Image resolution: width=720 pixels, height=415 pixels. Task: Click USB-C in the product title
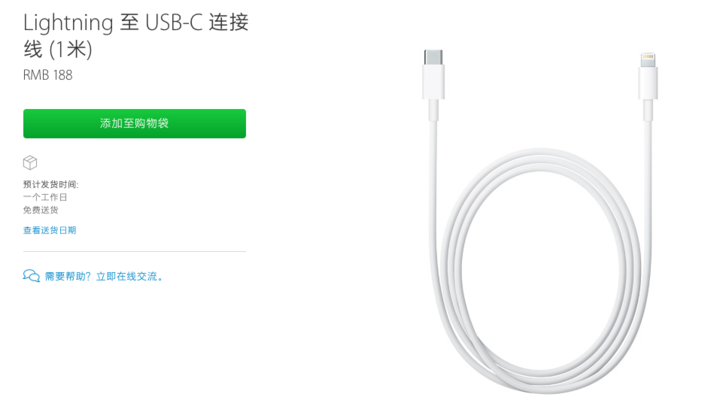tap(174, 22)
